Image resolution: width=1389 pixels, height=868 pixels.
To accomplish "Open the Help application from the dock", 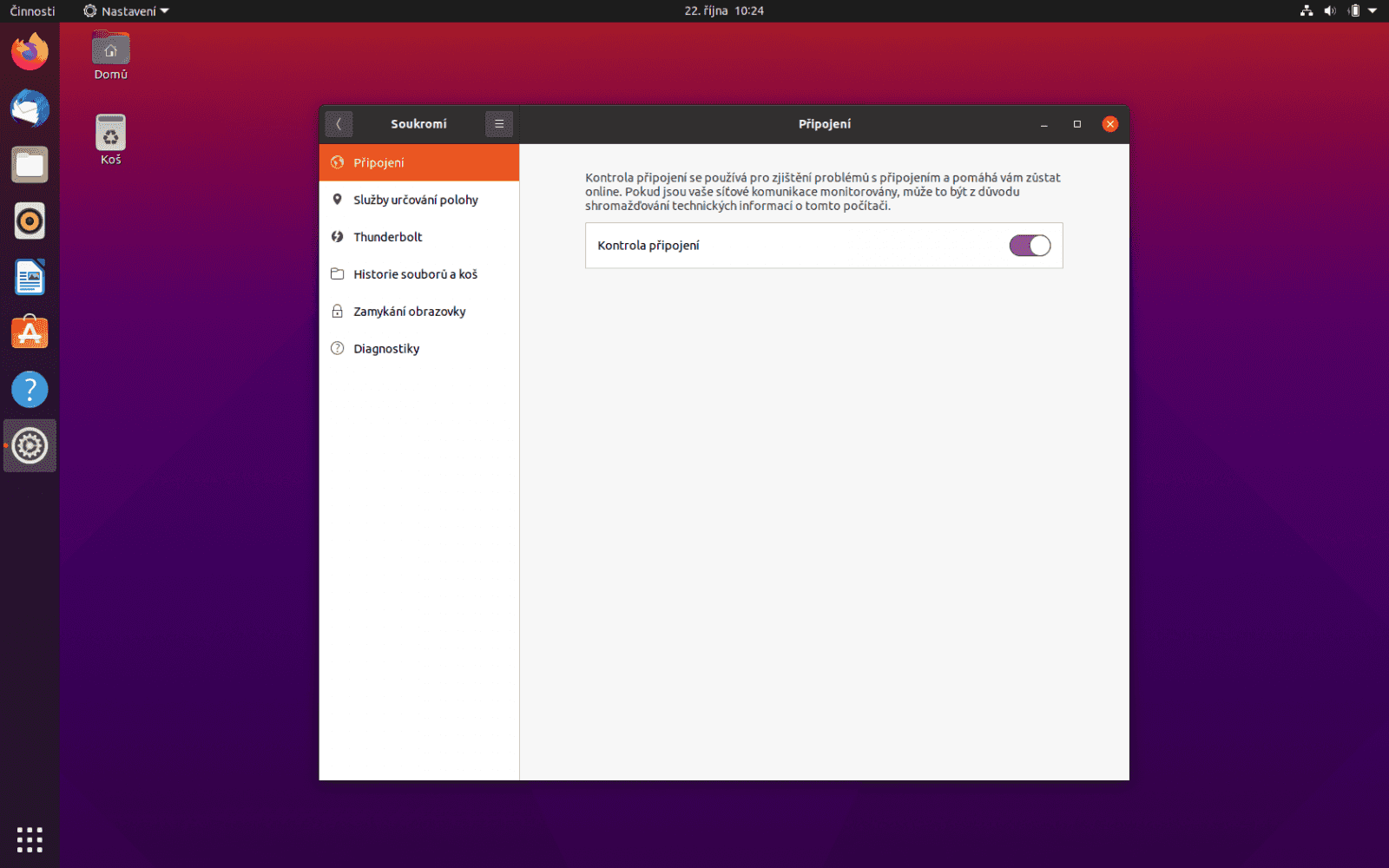I will coord(30,389).
